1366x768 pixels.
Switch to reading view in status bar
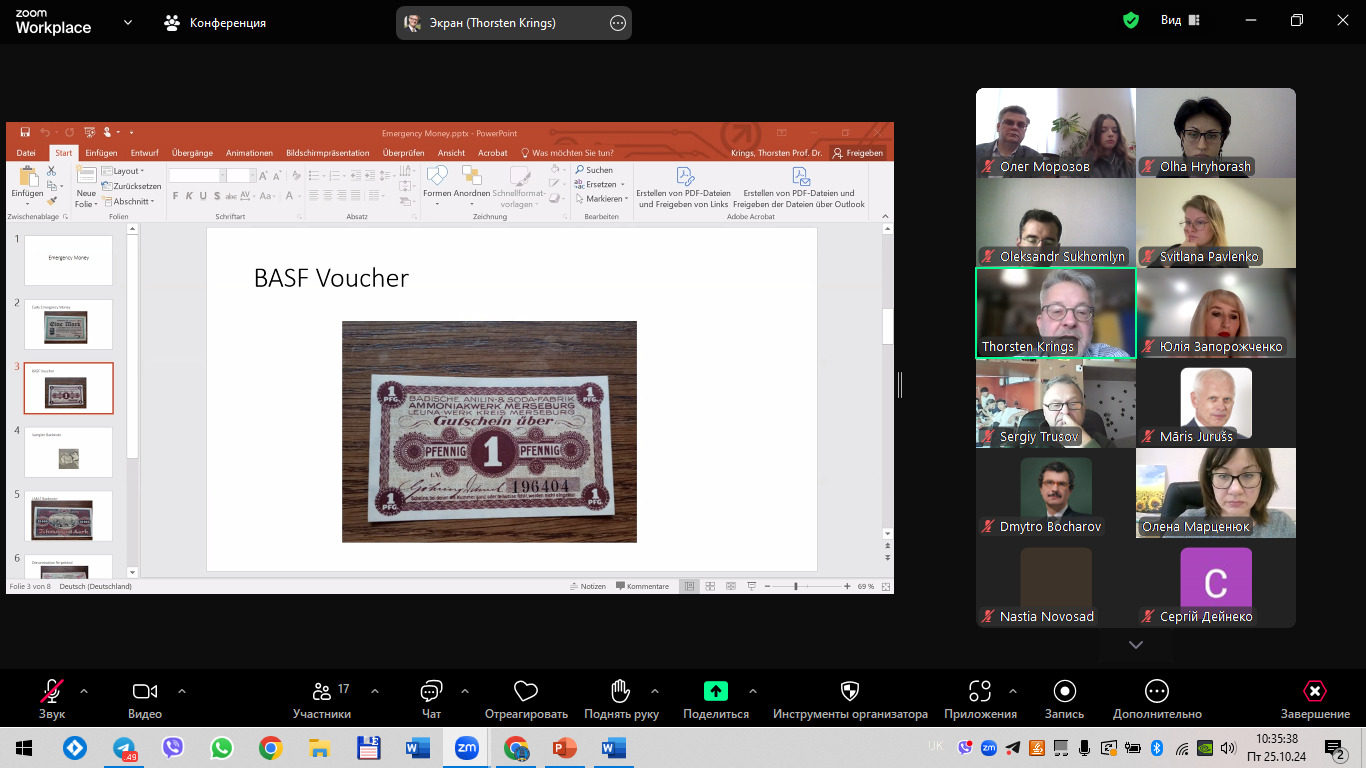[x=731, y=586]
